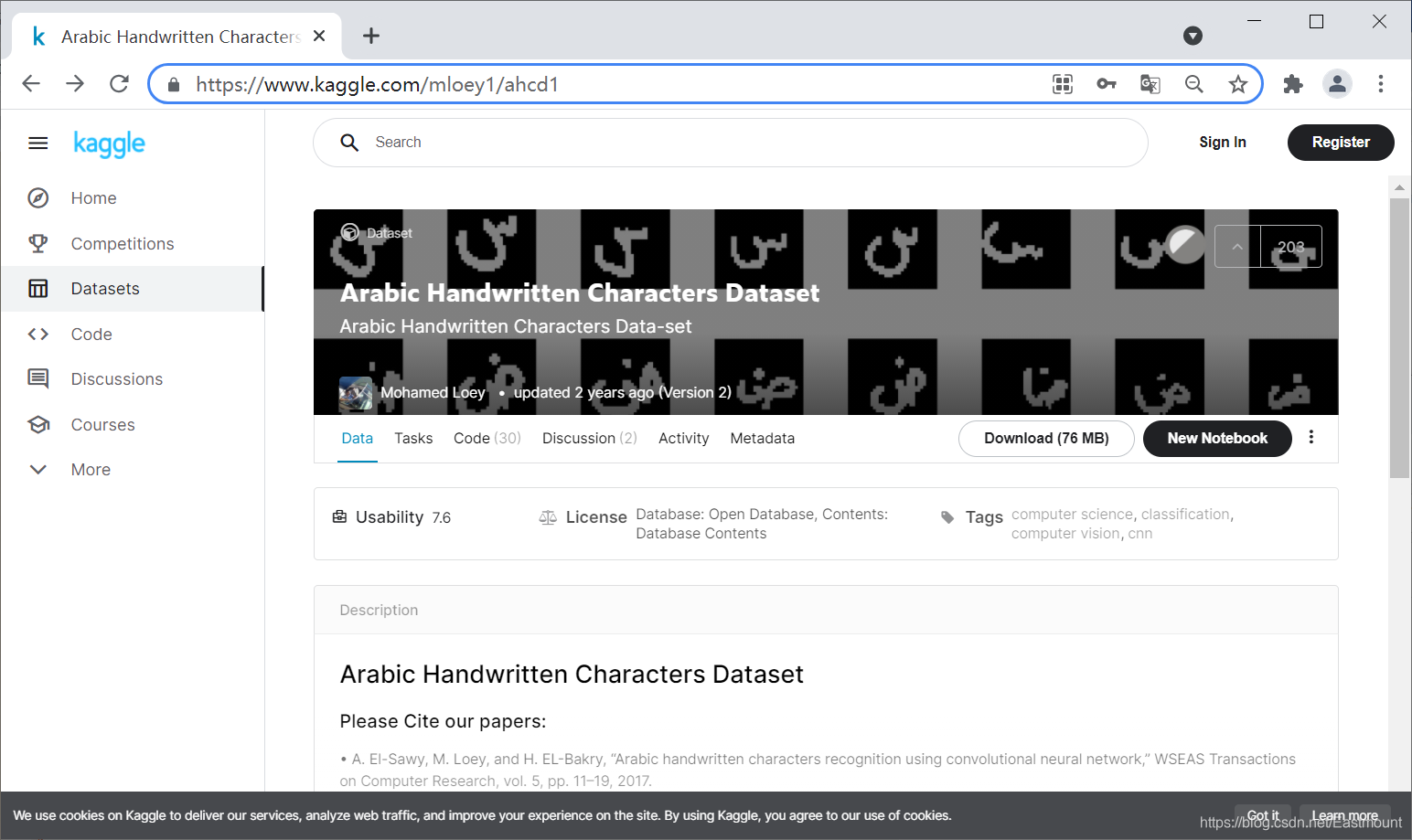This screenshot has height=840, width=1412.
Task: Open the three-dot menu beside New Notebook
Action: (1311, 438)
